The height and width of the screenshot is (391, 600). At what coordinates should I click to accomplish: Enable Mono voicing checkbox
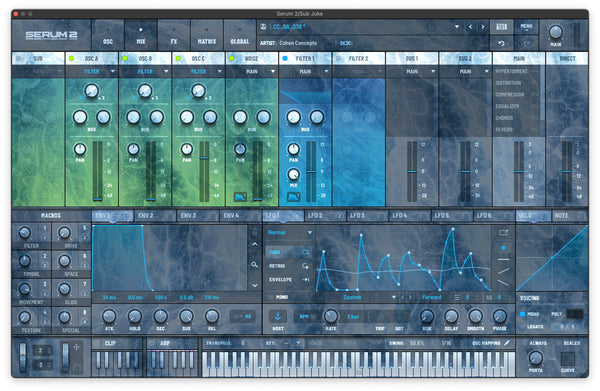coord(523,314)
